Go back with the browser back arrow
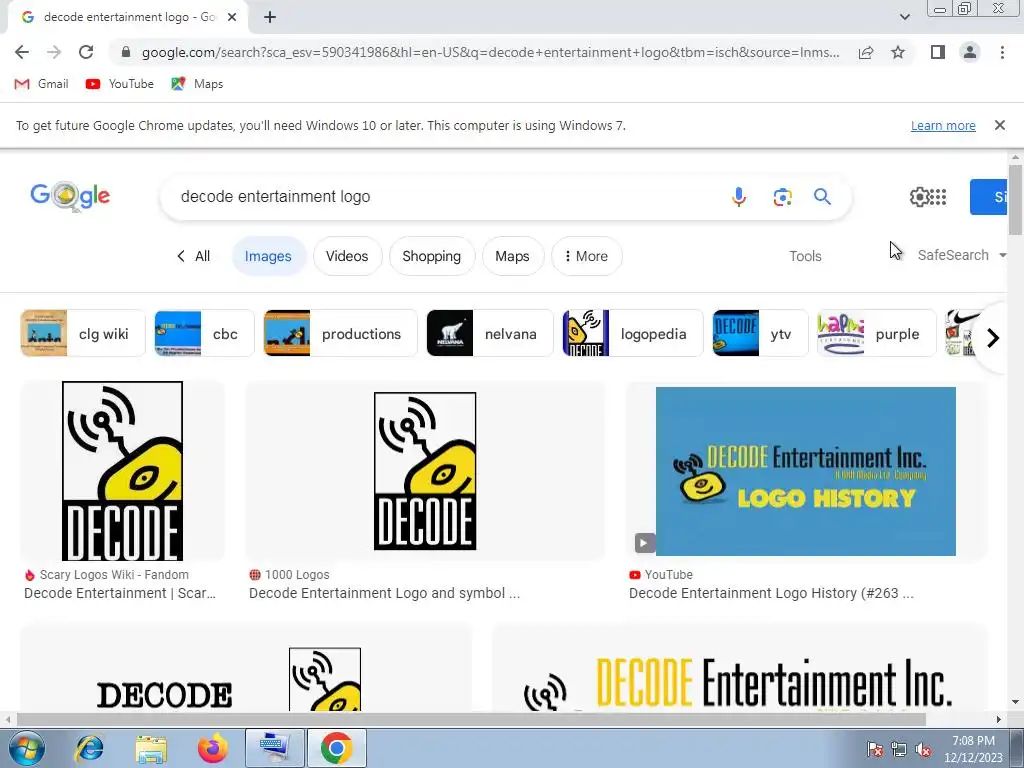 (x=22, y=52)
